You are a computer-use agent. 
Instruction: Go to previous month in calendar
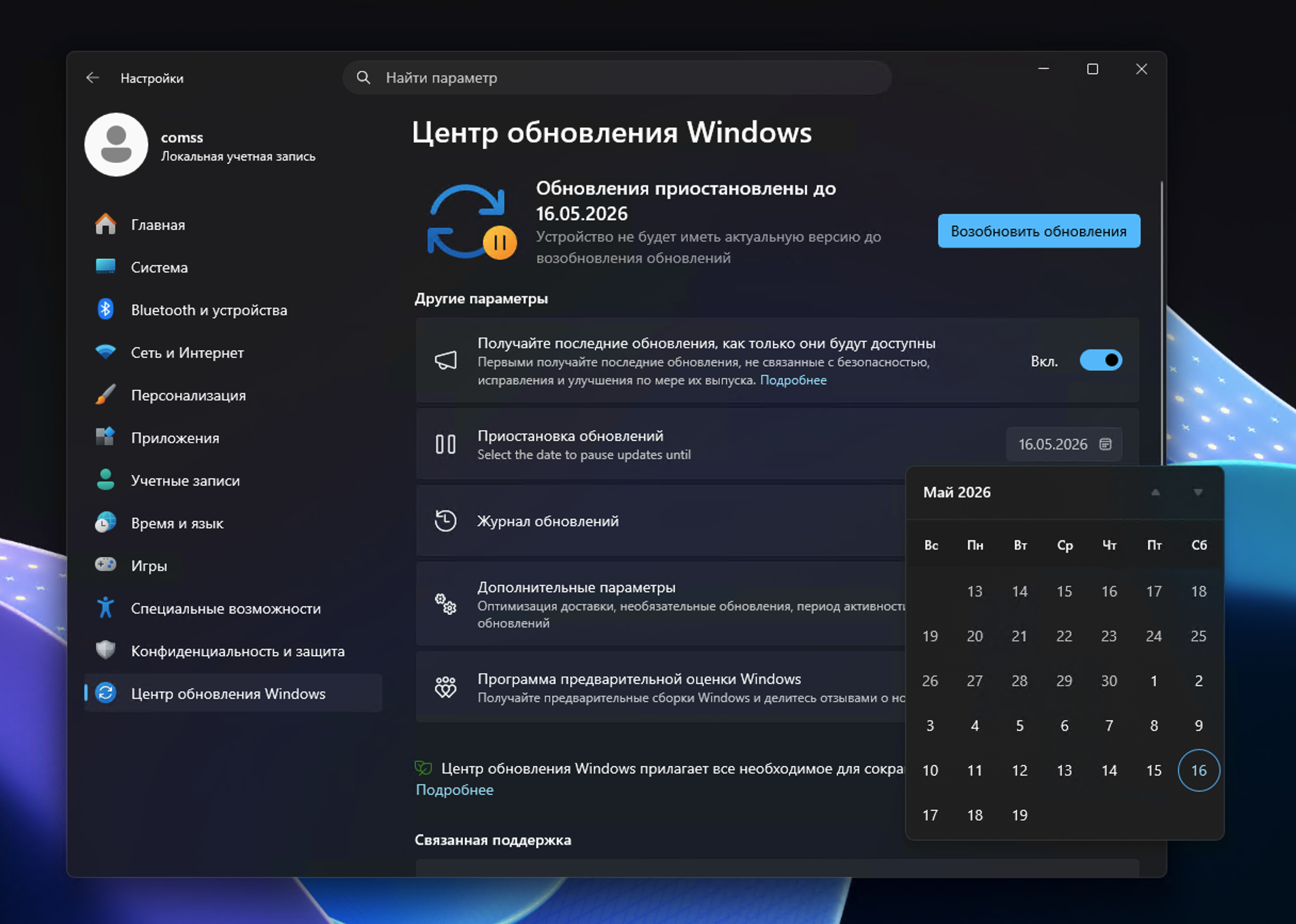point(1155,492)
